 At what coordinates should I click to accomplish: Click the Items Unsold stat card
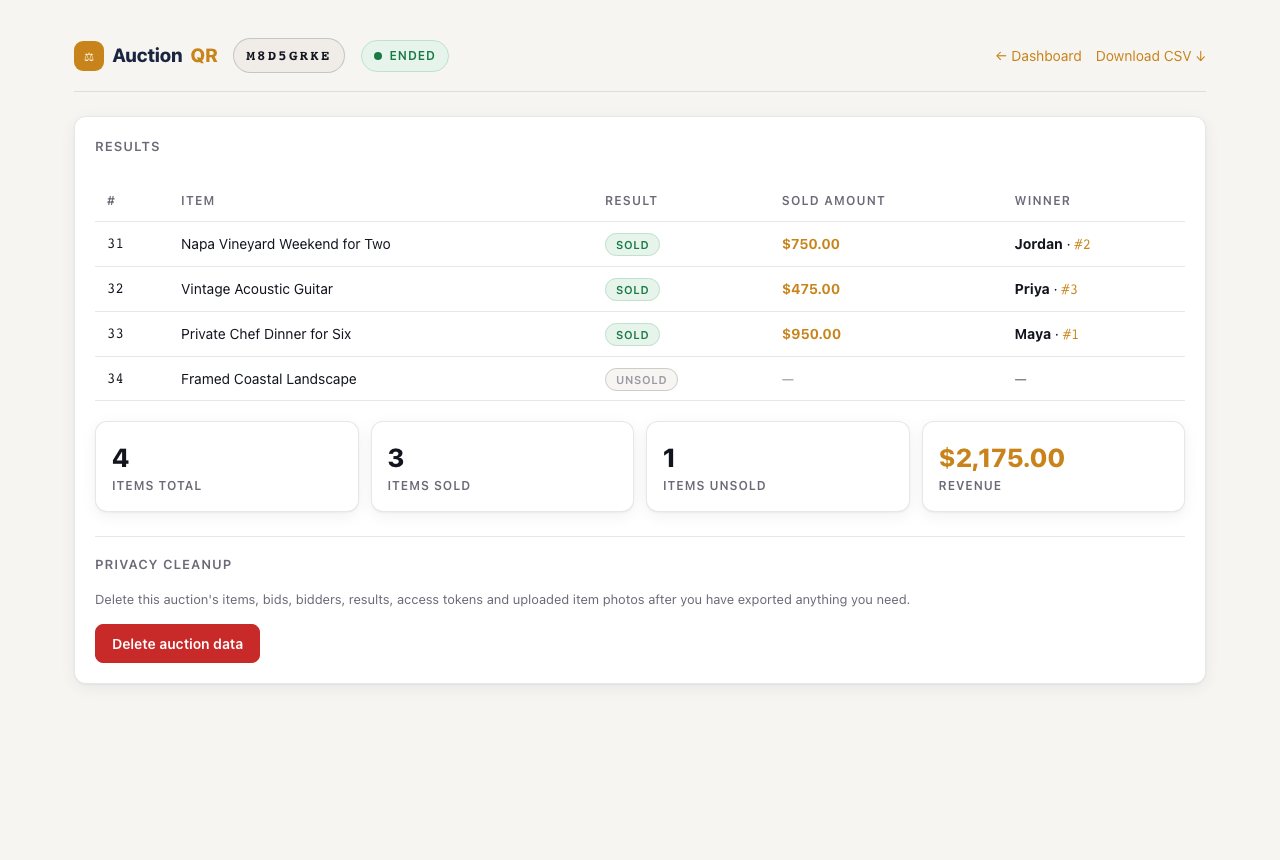coord(778,467)
